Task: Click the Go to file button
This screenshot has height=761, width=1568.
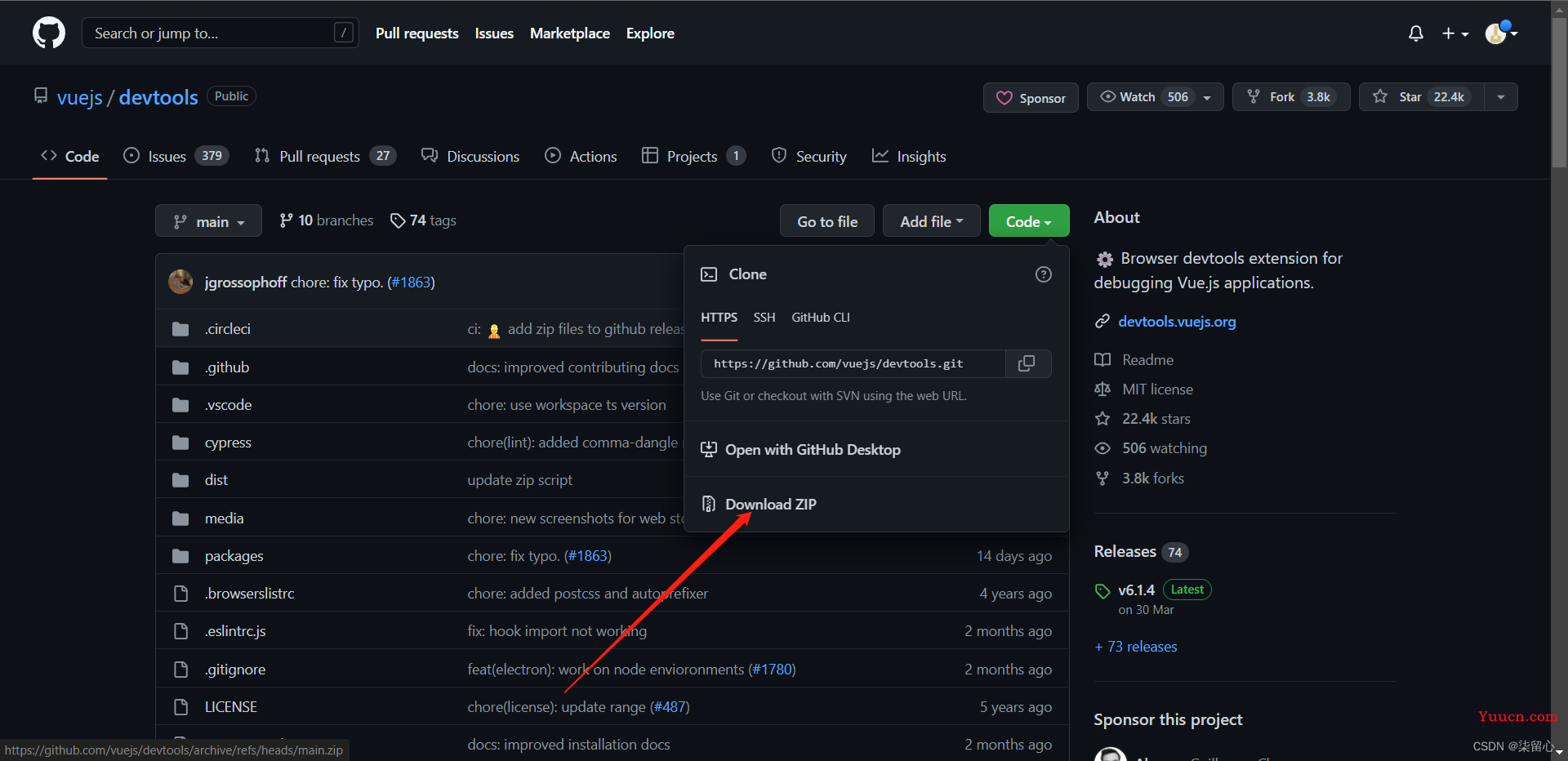Action: click(x=827, y=221)
